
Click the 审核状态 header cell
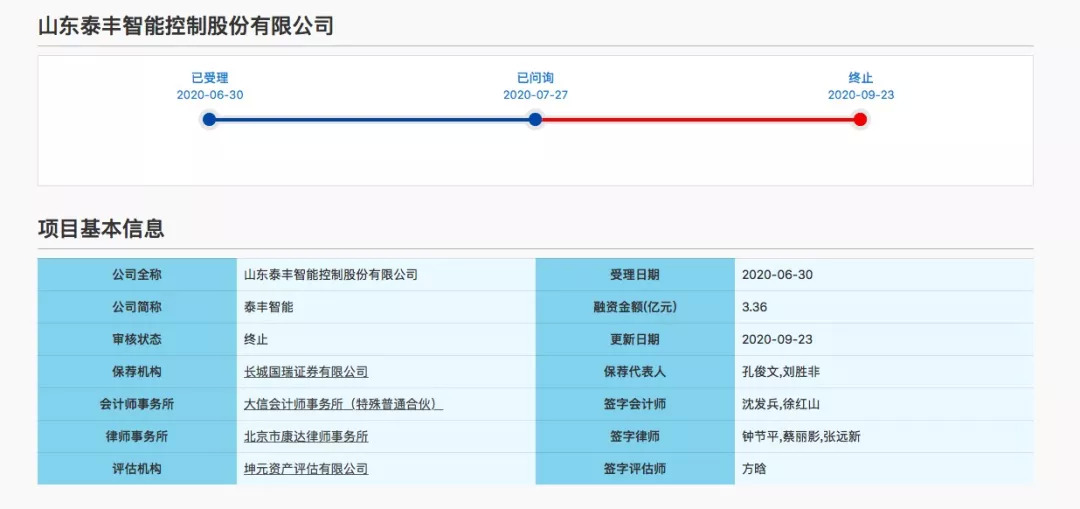[137, 340]
